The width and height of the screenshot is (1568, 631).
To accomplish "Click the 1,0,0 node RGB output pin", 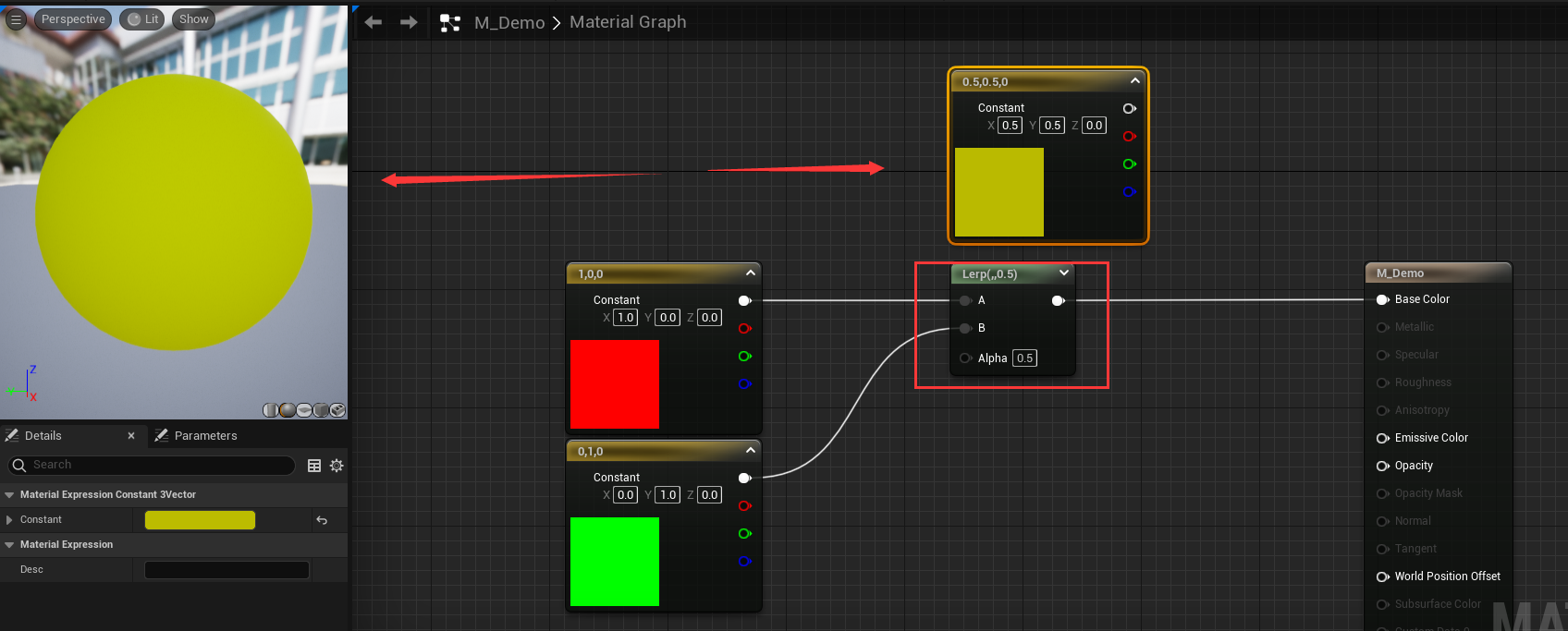I will click(744, 300).
